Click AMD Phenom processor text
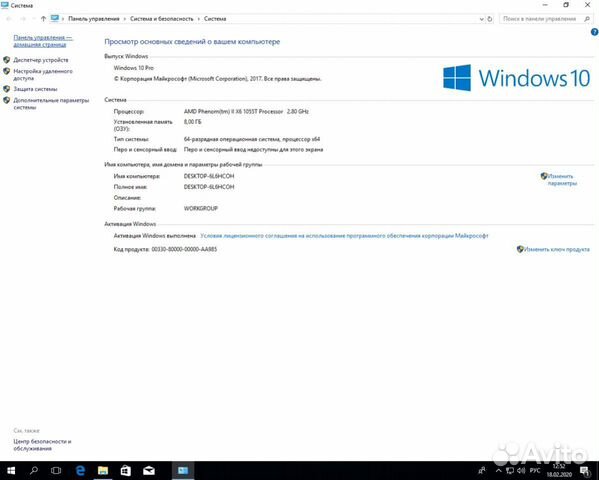The height and width of the screenshot is (480, 599). [246, 112]
